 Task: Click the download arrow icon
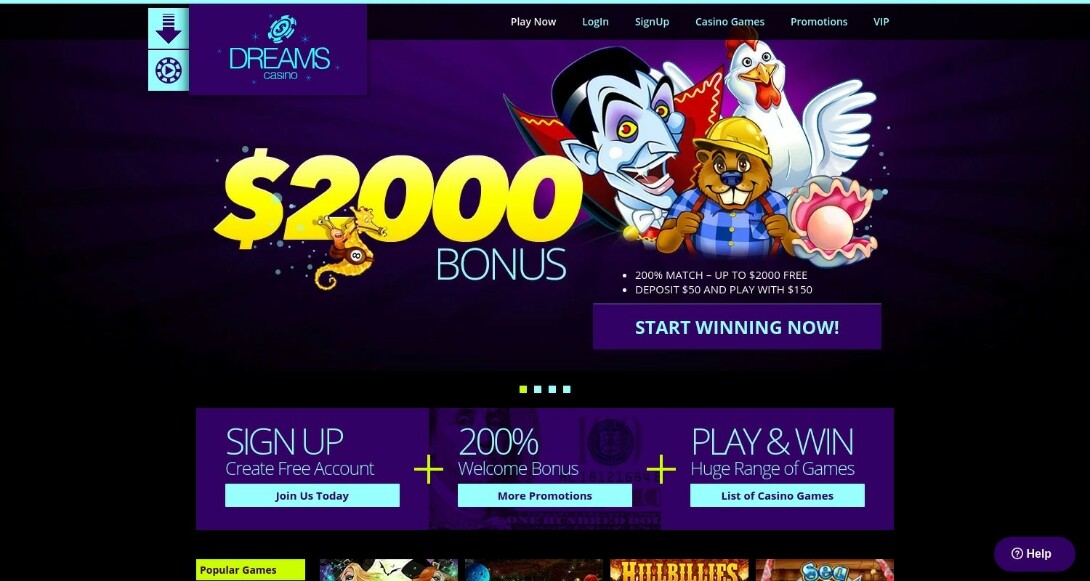168,28
